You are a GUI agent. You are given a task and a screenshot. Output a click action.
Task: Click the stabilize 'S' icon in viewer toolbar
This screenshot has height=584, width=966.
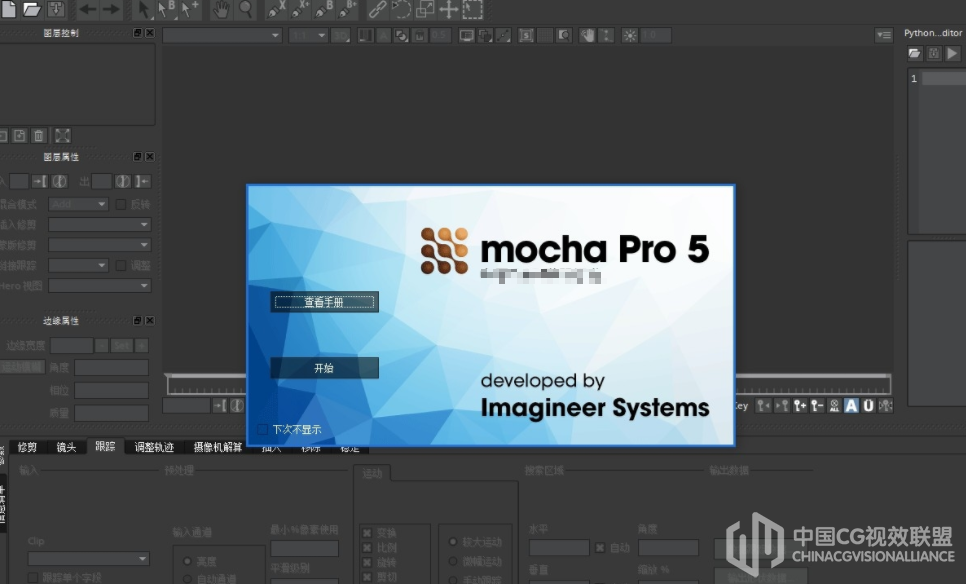click(526, 36)
